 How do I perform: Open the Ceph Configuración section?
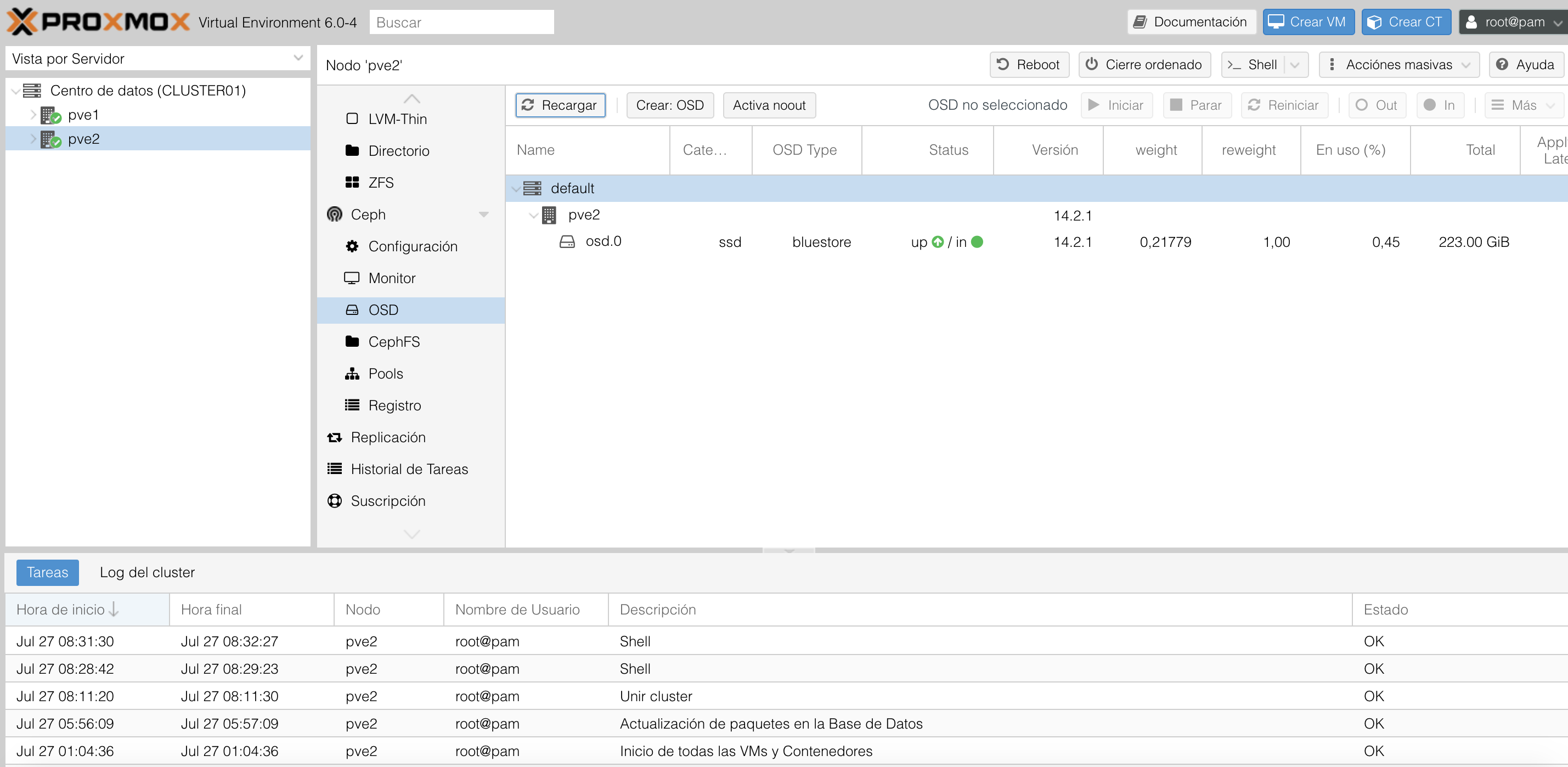coord(413,246)
